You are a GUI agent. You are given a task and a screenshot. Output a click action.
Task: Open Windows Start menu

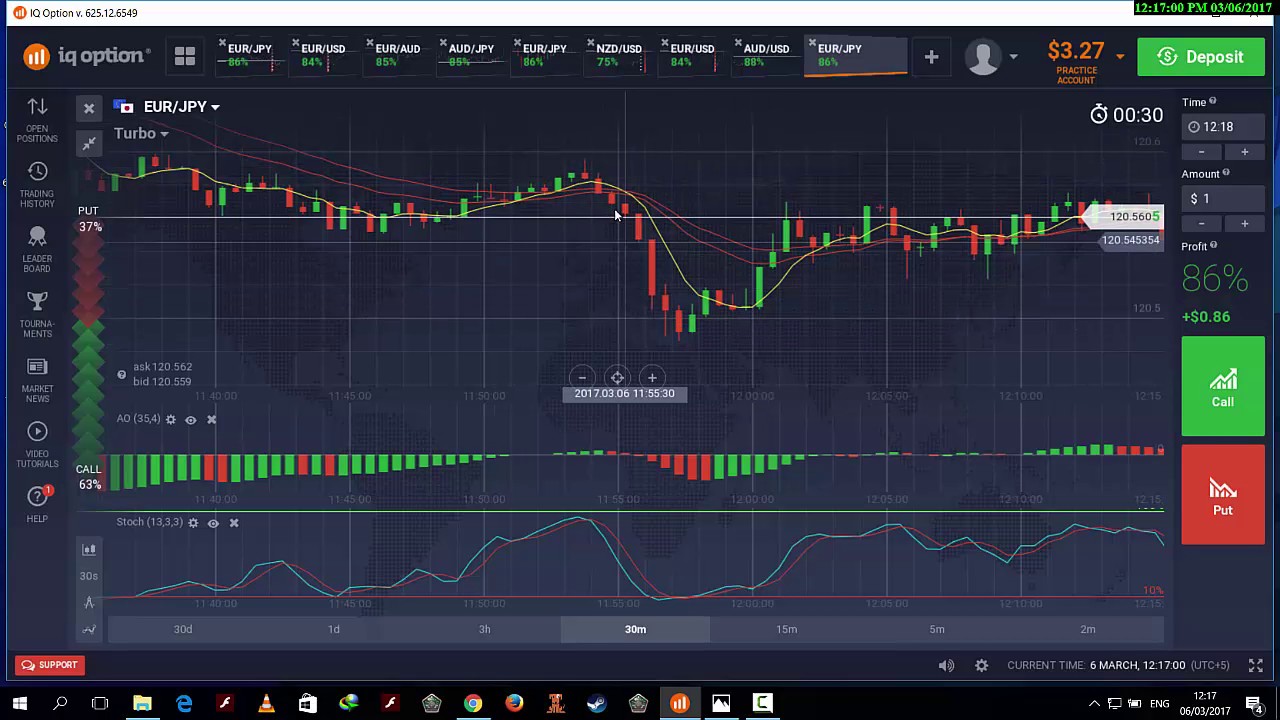tap(19, 704)
